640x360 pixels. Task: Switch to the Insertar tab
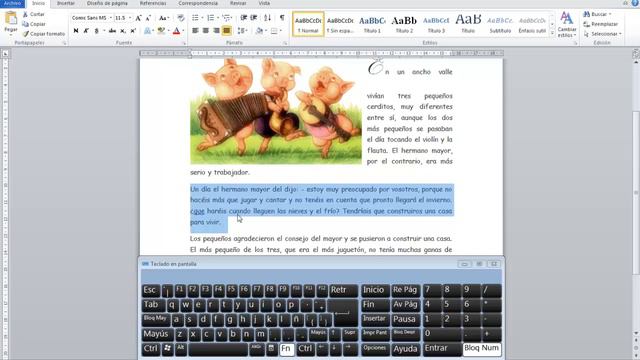coord(66,3)
